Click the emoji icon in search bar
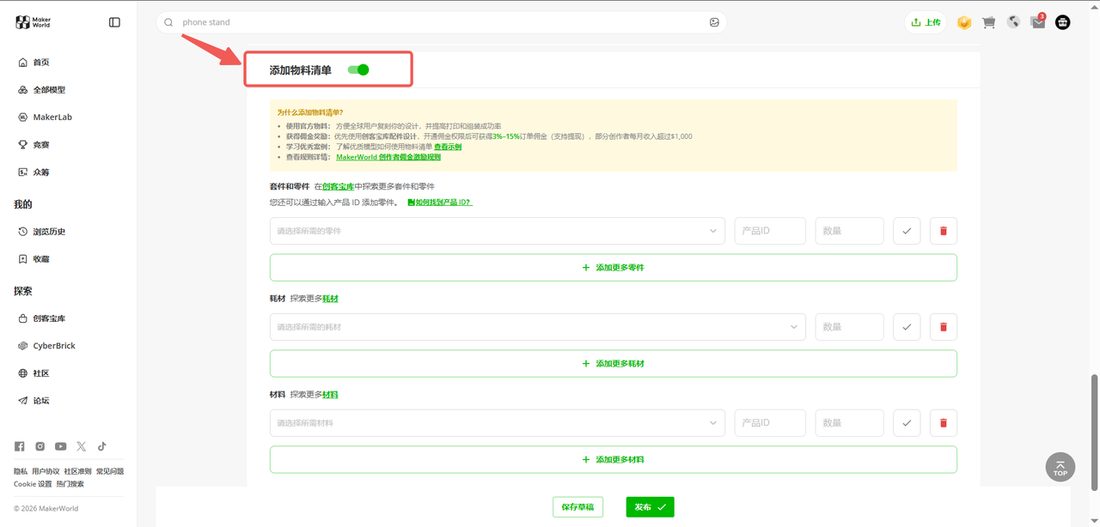The height and width of the screenshot is (527, 1100). click(714, 22)
